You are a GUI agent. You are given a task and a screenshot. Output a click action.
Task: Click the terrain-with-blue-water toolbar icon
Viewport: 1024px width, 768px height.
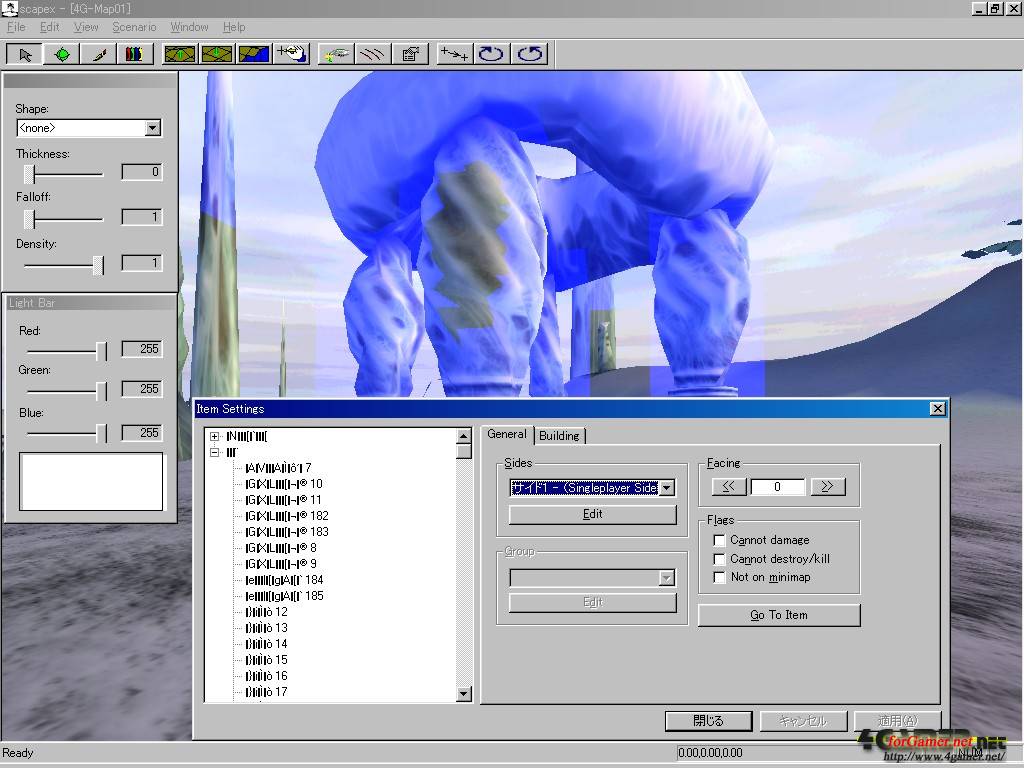(x=254, y=54)
